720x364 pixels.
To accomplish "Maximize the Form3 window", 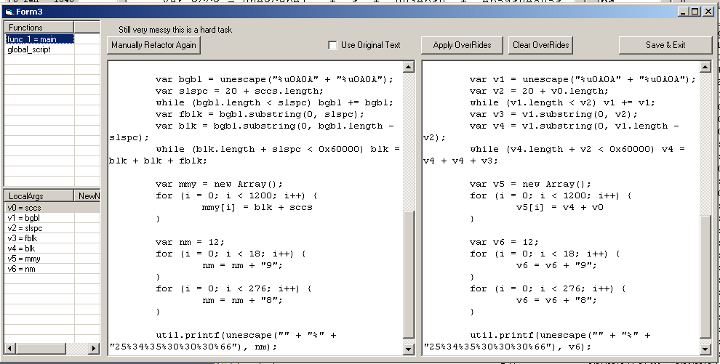I will [696, 12].
